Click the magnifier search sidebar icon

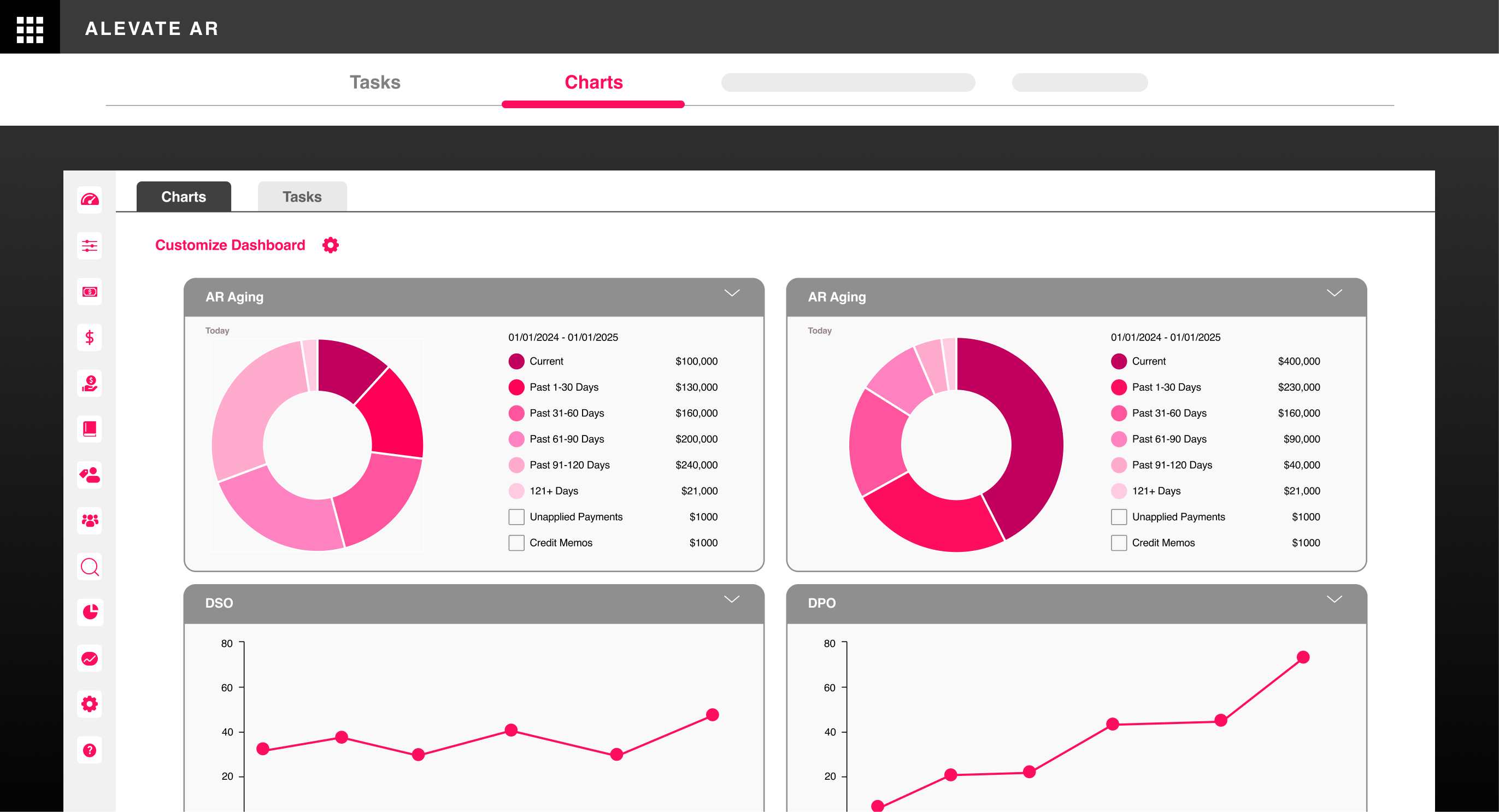click(x=90, y=567)
